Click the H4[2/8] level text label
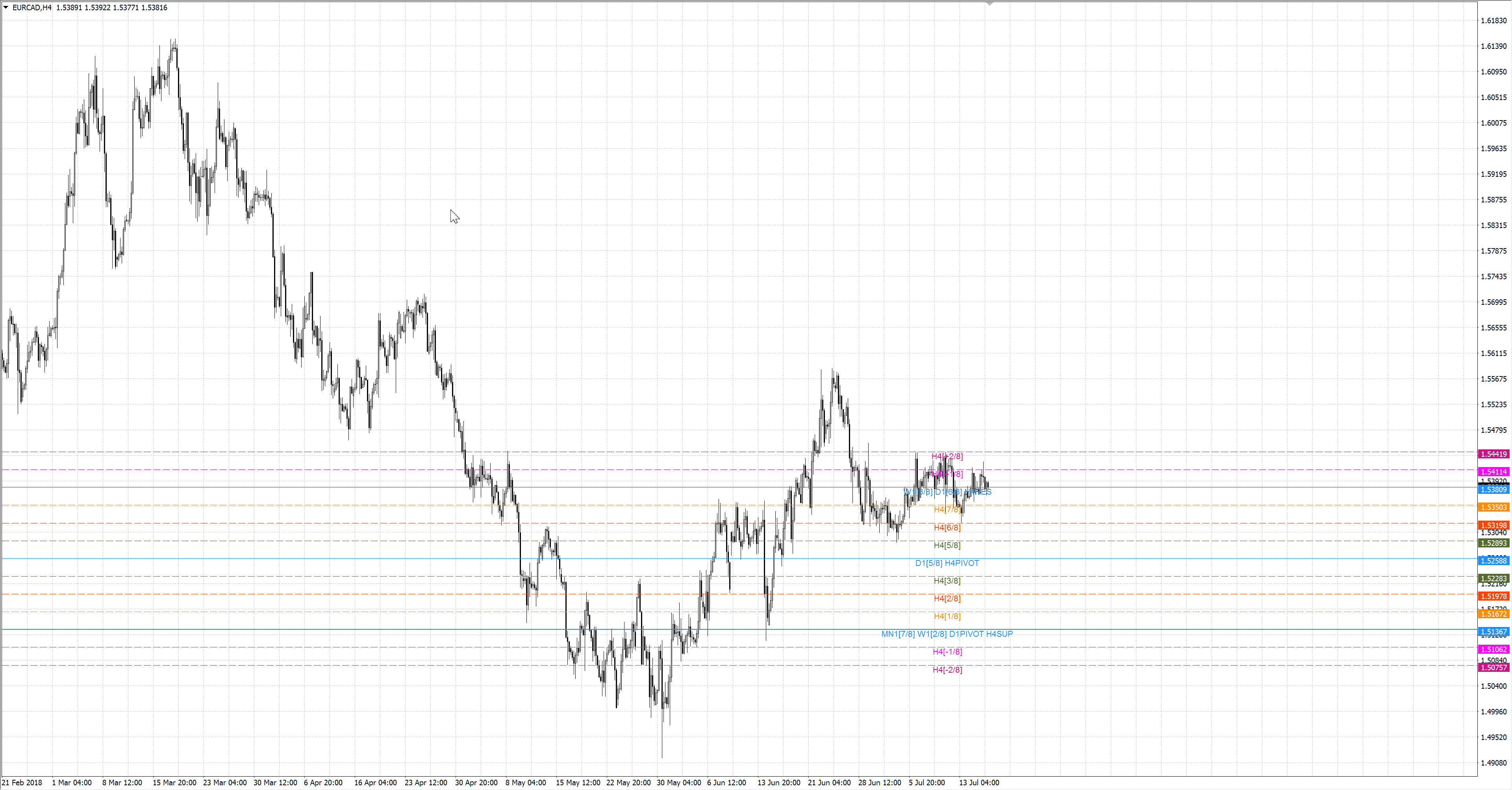The width and height of the screenshot is (1512, 790). (947, 598)
